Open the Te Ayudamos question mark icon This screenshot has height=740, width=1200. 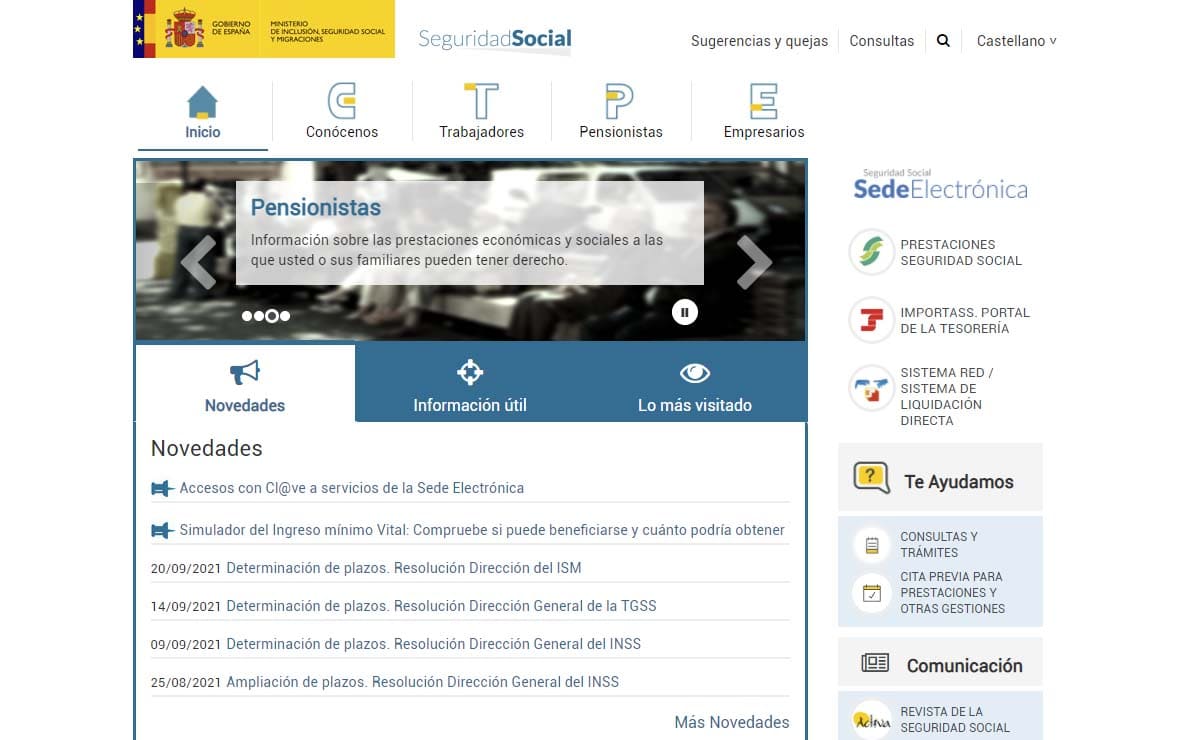click(870, 477)
